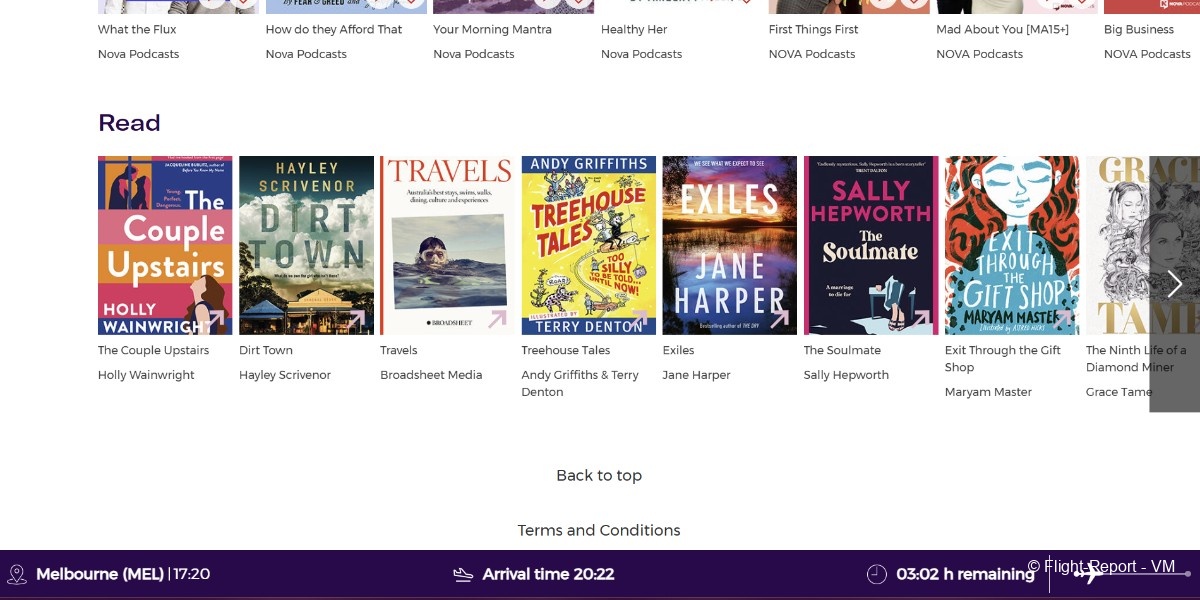The width and height of the screenshot is (1200, 600).
Task: Click the arrow icon on the Travels cover
Action: coord(497,319)
